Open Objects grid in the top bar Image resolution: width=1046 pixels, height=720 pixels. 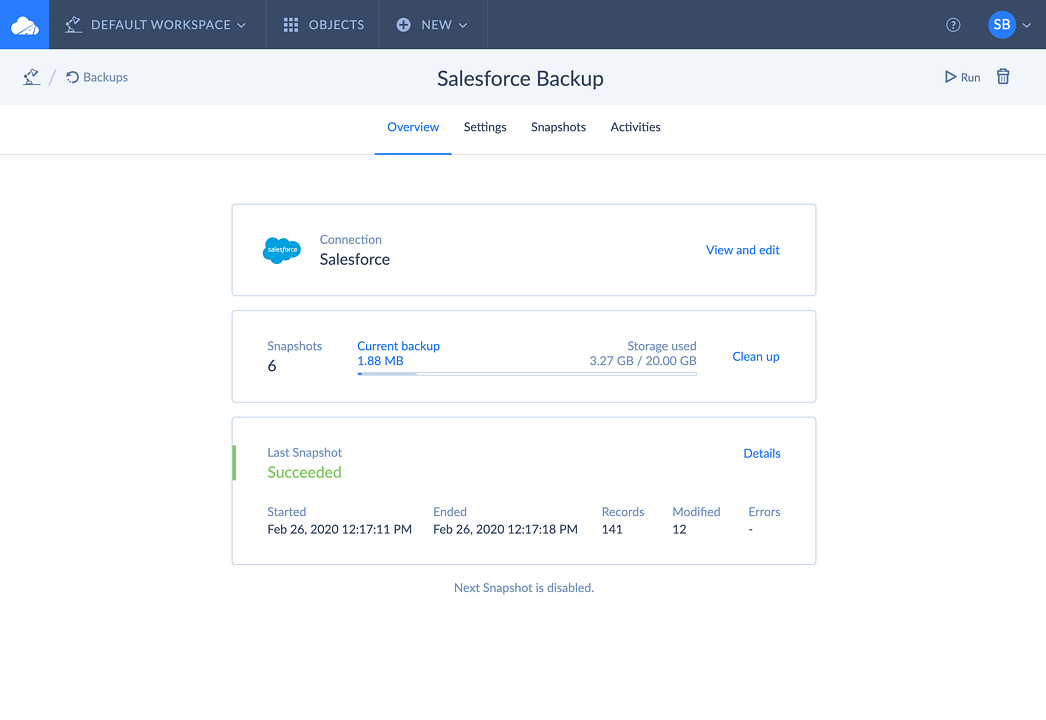click(x=323, y=25)
